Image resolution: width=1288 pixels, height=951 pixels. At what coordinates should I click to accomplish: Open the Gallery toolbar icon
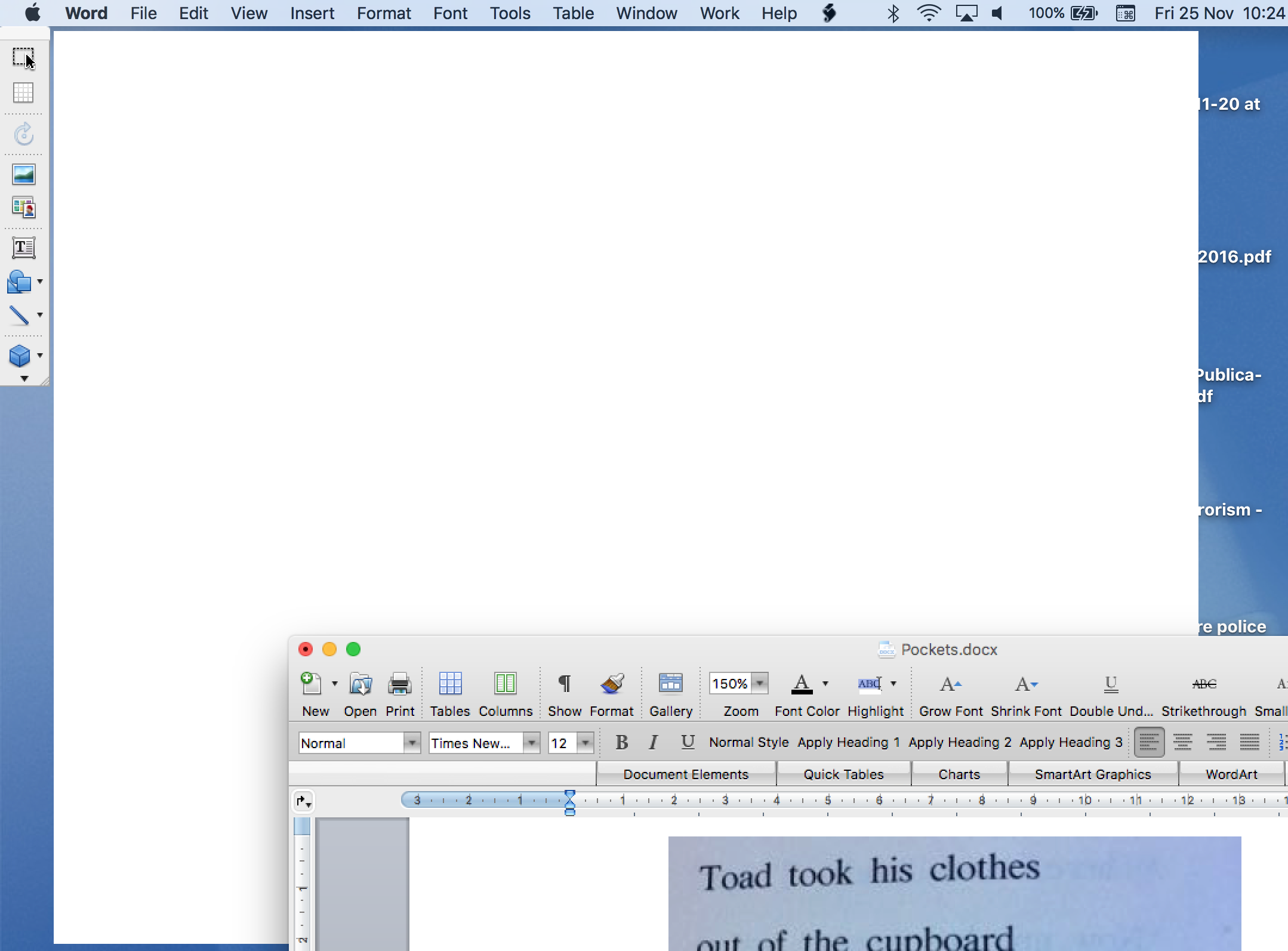pos(670,684)
